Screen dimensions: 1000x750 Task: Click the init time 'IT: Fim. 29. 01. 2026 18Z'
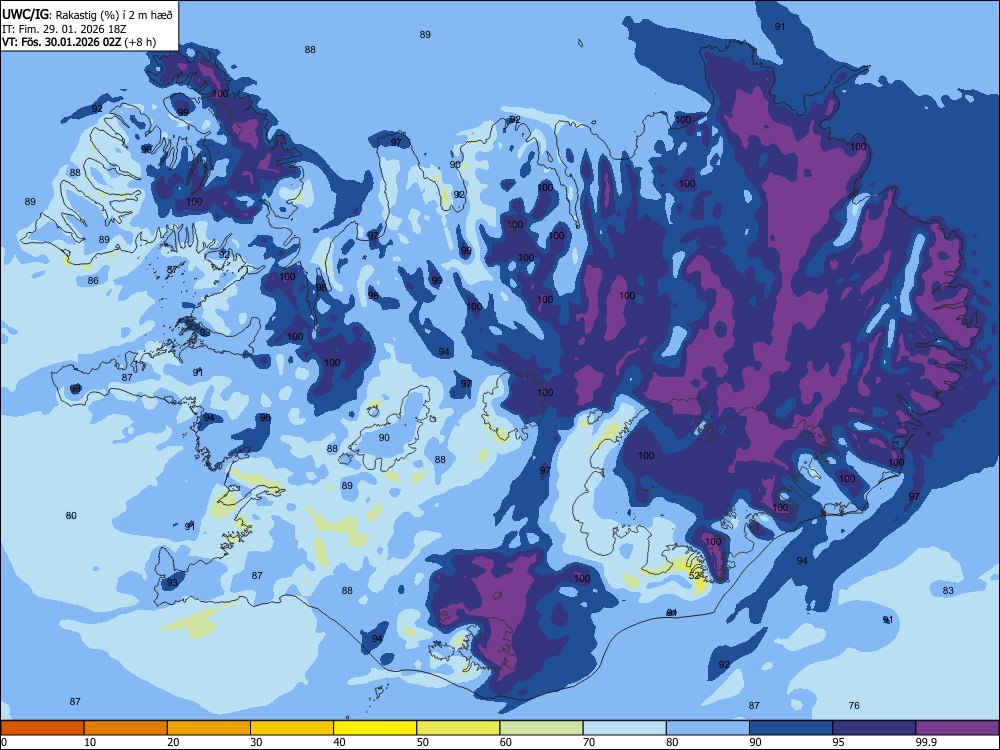point(64,29)
